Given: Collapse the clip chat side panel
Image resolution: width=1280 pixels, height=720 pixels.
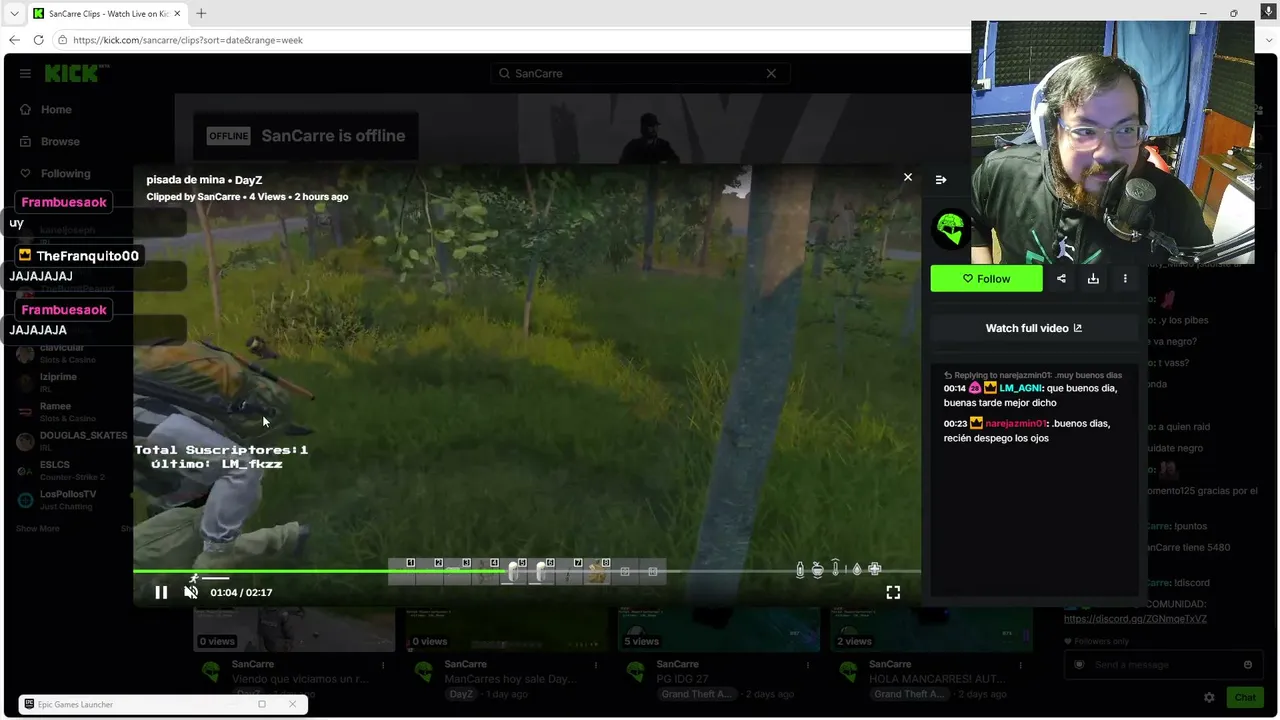Looking at the screenshot, I should tap(941, 180).
